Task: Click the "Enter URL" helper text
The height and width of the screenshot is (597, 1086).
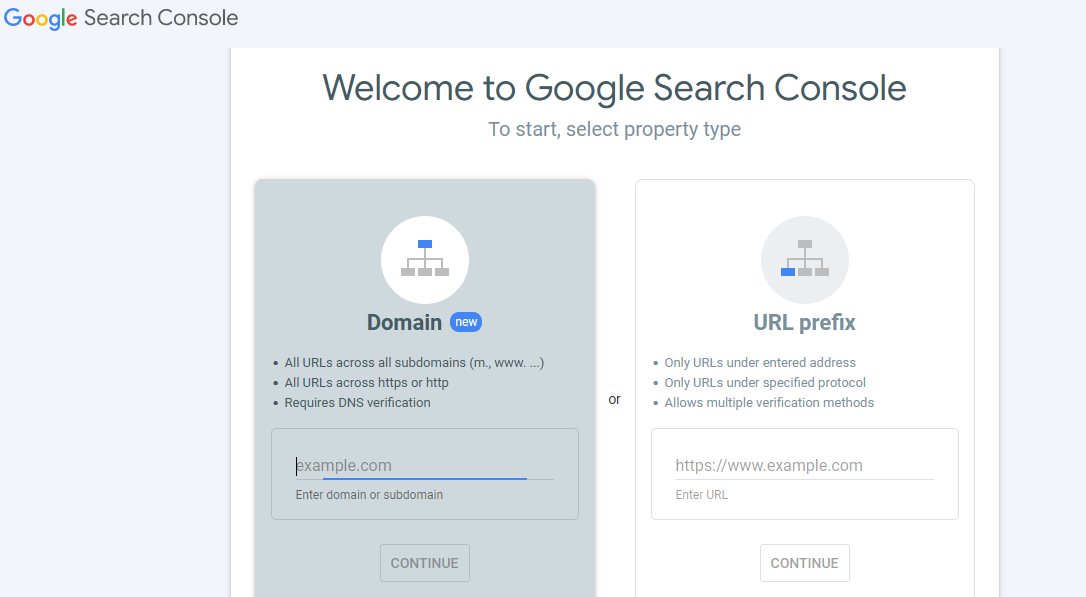Action: pyautogui.click(x=701, y=495)
